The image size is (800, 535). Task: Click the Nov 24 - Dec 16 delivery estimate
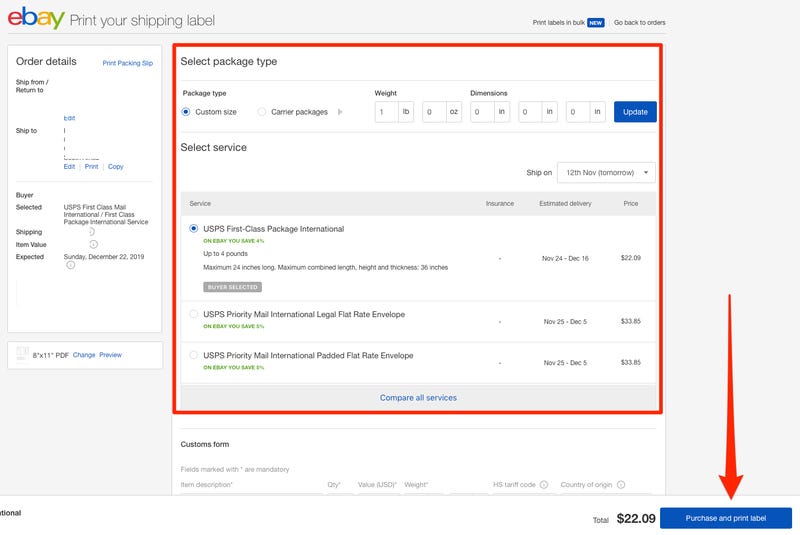pyautogui.click(x=565, y=258)
